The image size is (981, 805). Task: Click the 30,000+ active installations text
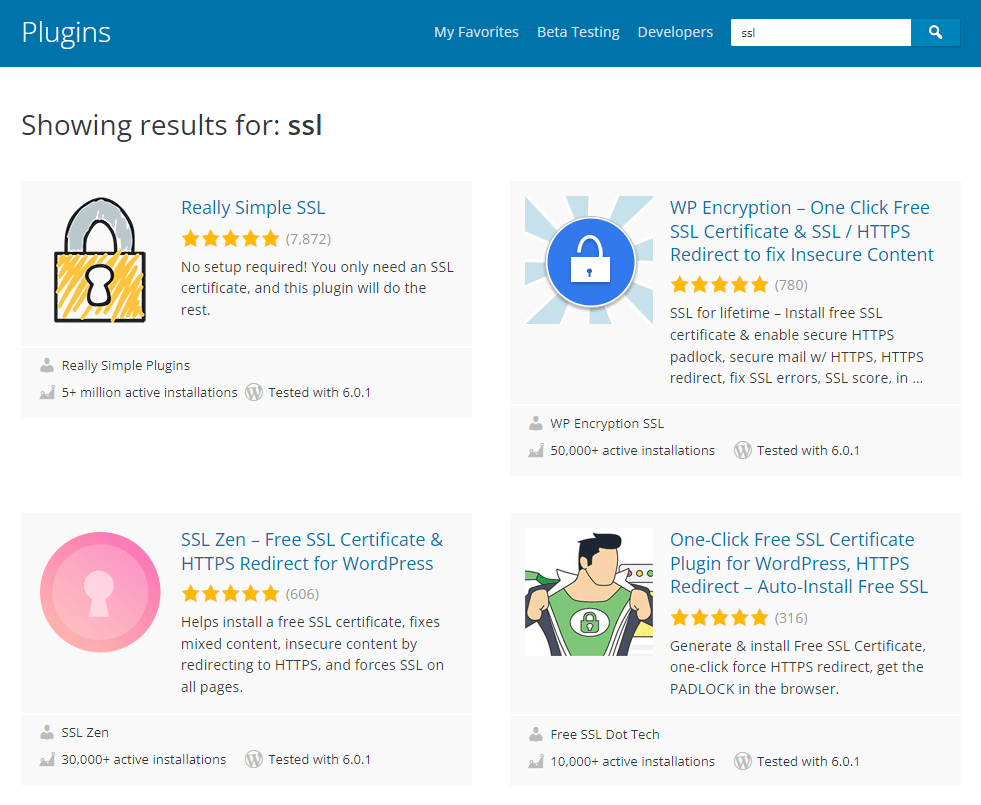coord(144,759)
